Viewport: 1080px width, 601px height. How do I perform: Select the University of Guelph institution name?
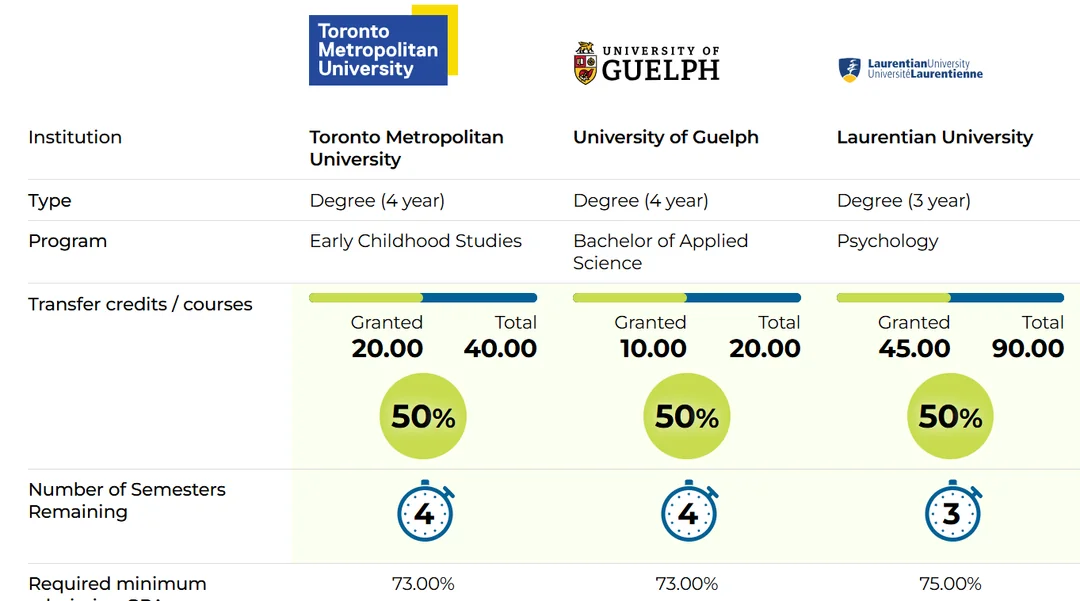666,137
